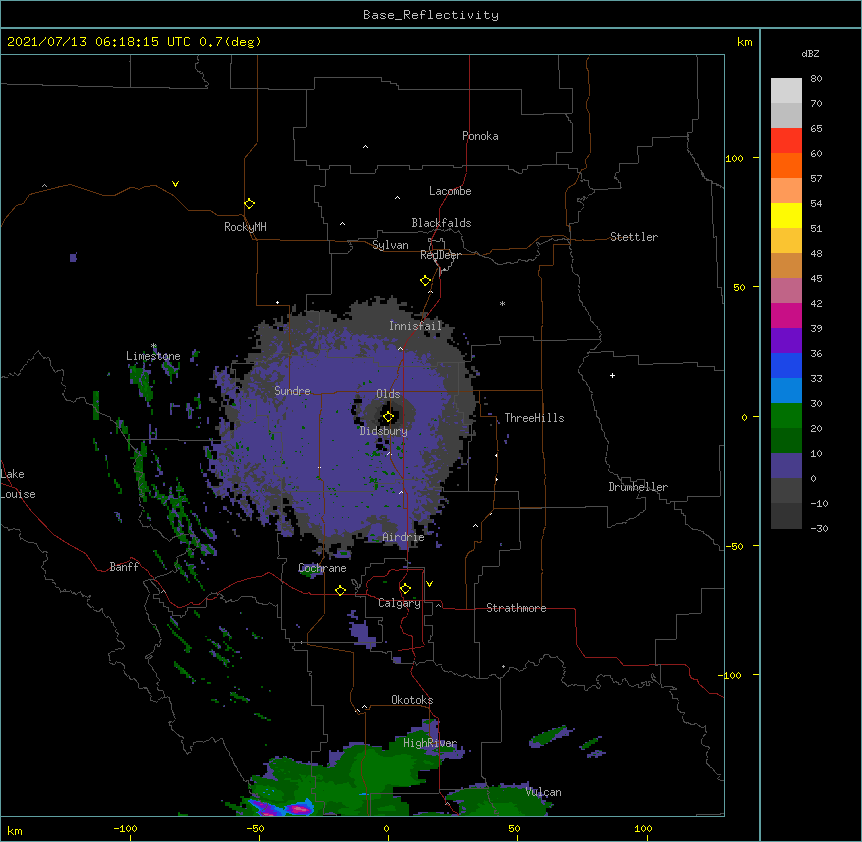The width and height of the screenshot is (862, 842).
Task: Click the HighRiver label
Action: [x=430, y=743]
